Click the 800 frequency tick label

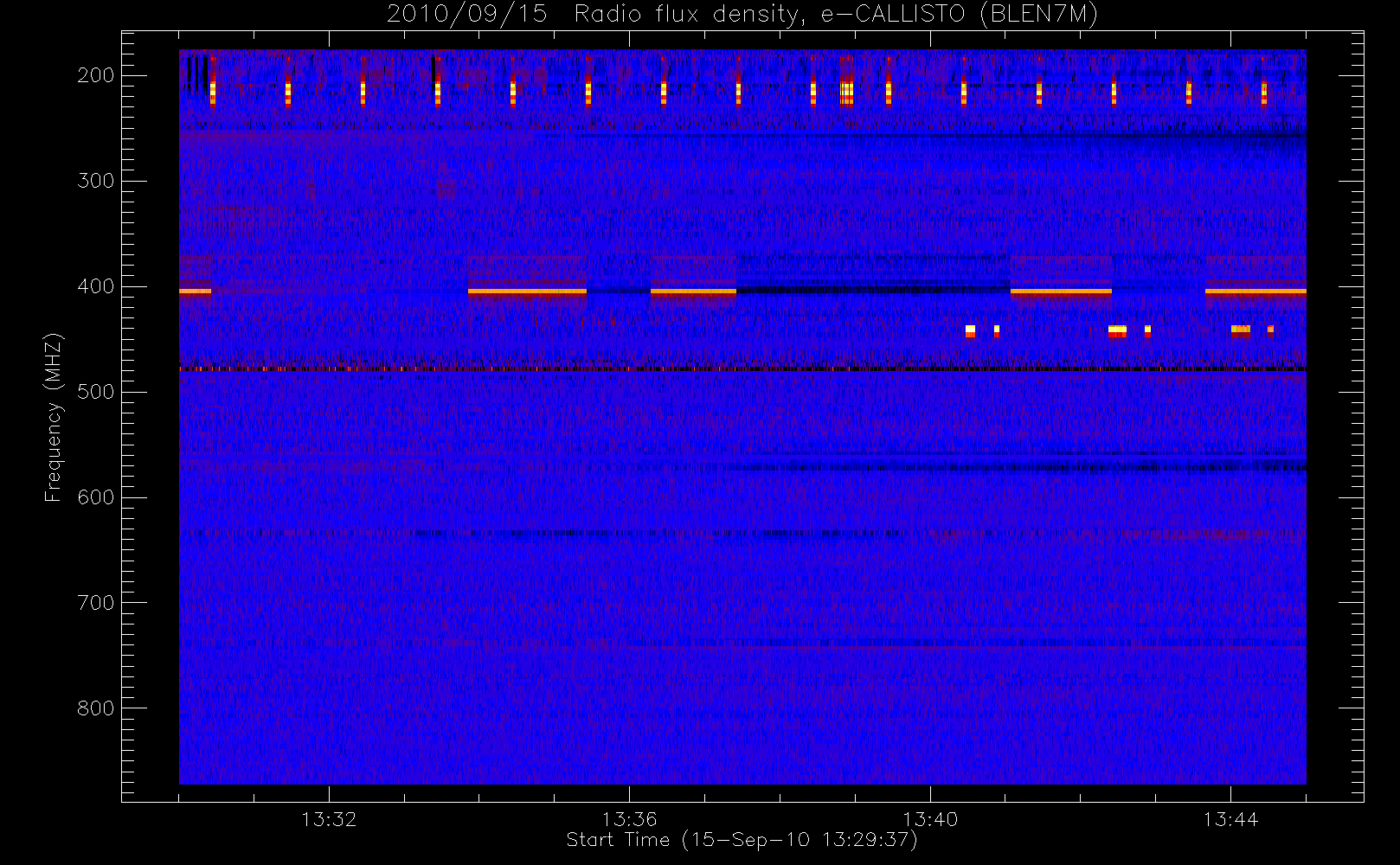96,708
